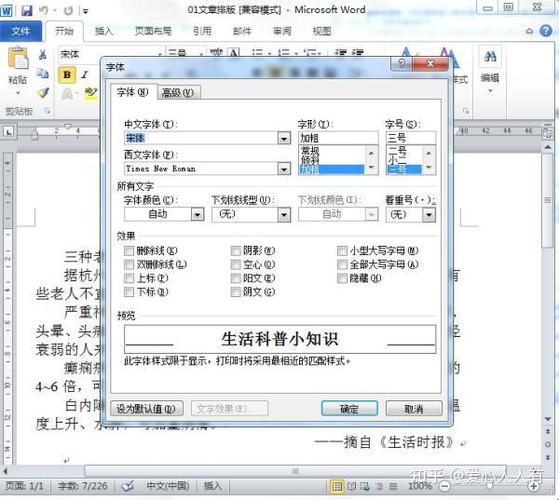Screen dimensions: 559x500
Task: Click the text highlight color icon
Action: [x=91, y=93]
